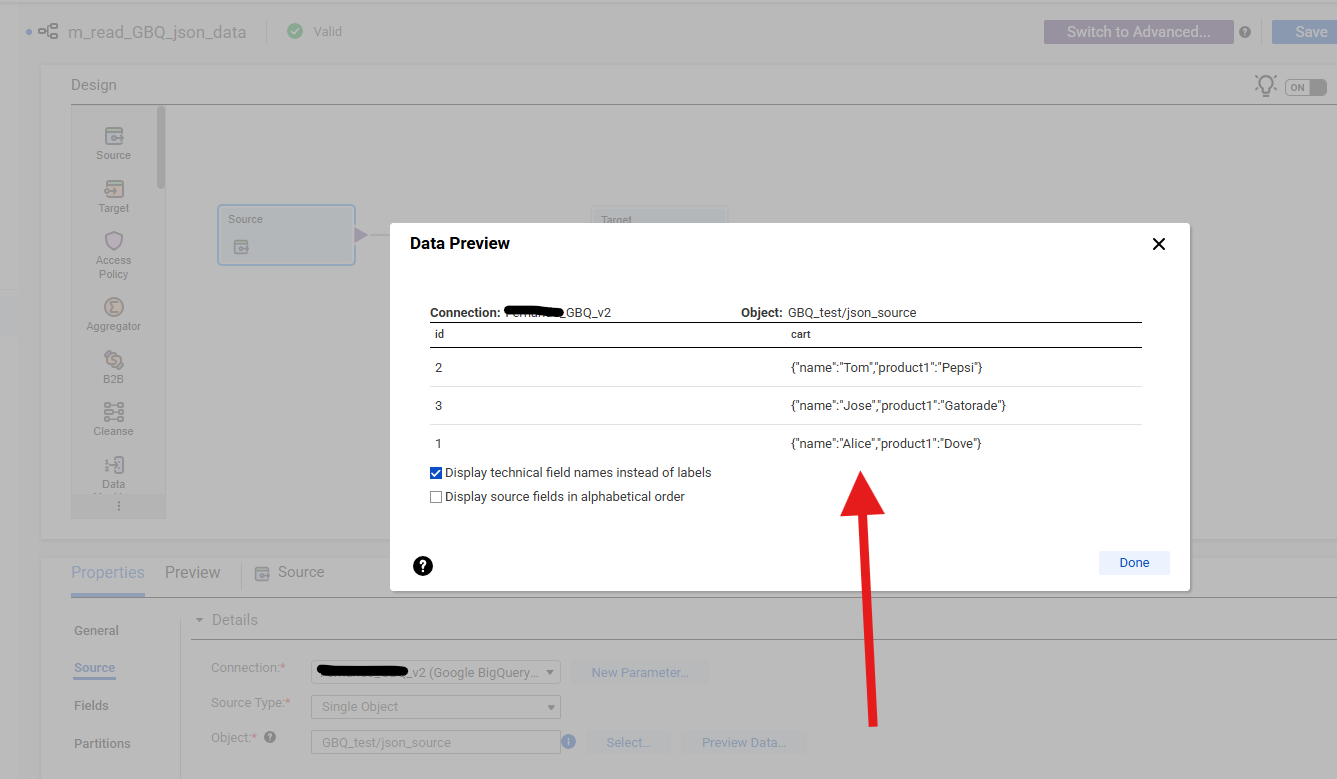The image size is (1337, 779).
Task: Click the id column header
Action: 440,335
